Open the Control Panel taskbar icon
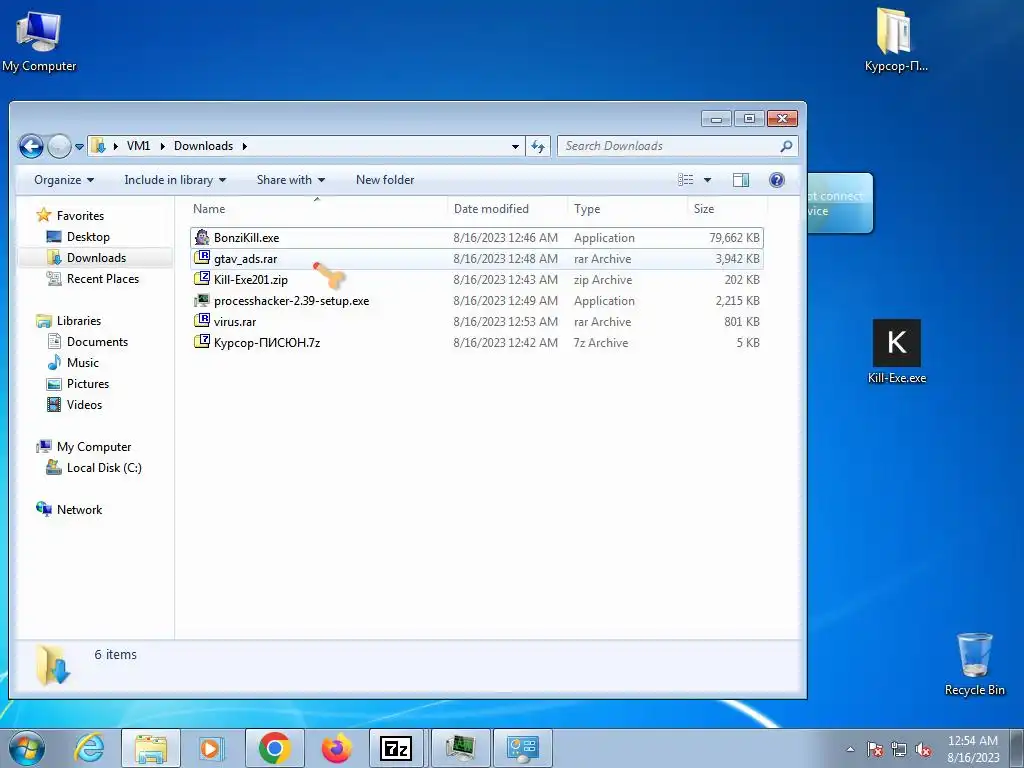The height and width of the screenshot is (768, 1024). point(522,748)
